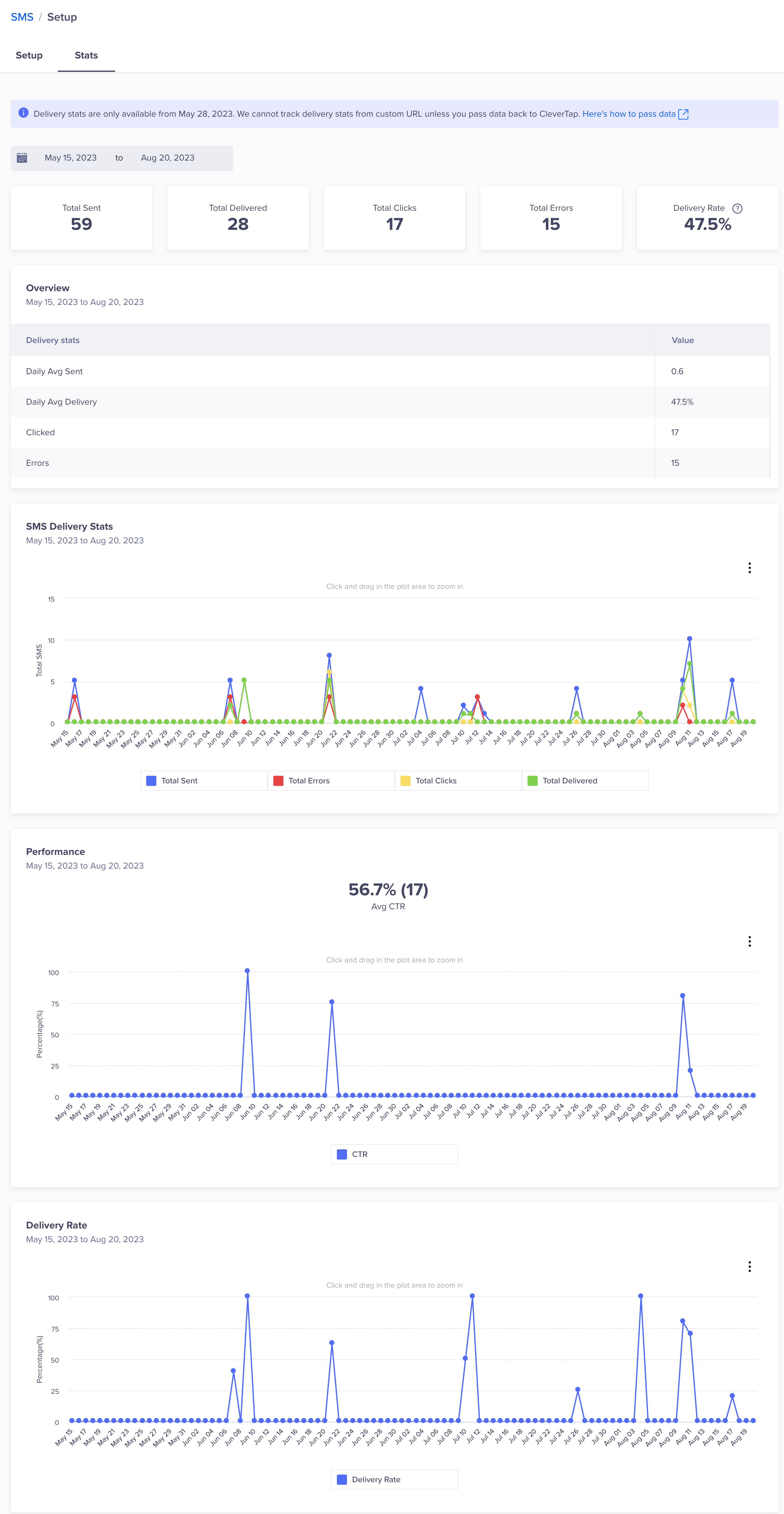784x1514 pixels.
Task: Click the Delivery Rate 47.5% value
Action: pyautogui.click(x=708, y=224)
